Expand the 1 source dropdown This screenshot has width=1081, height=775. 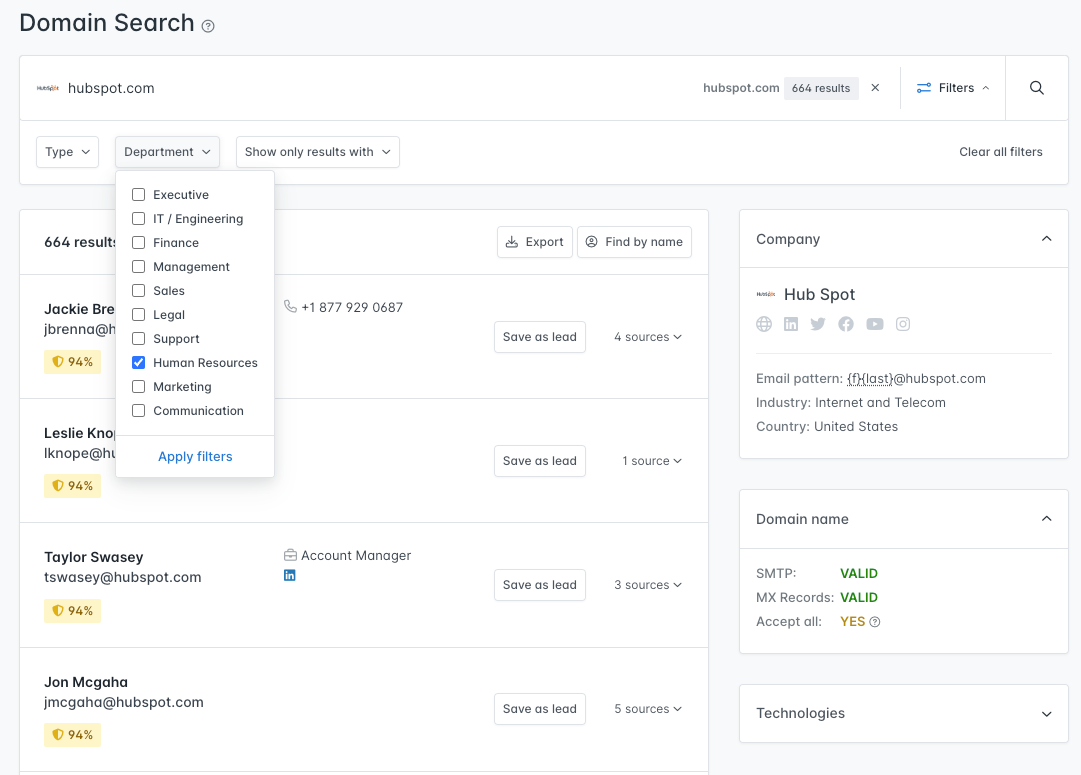pos(652,461)
